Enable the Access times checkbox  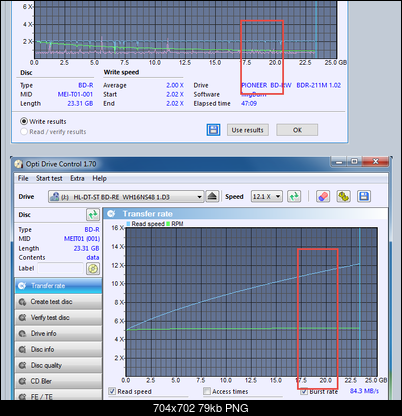click(x=207, y=391)
